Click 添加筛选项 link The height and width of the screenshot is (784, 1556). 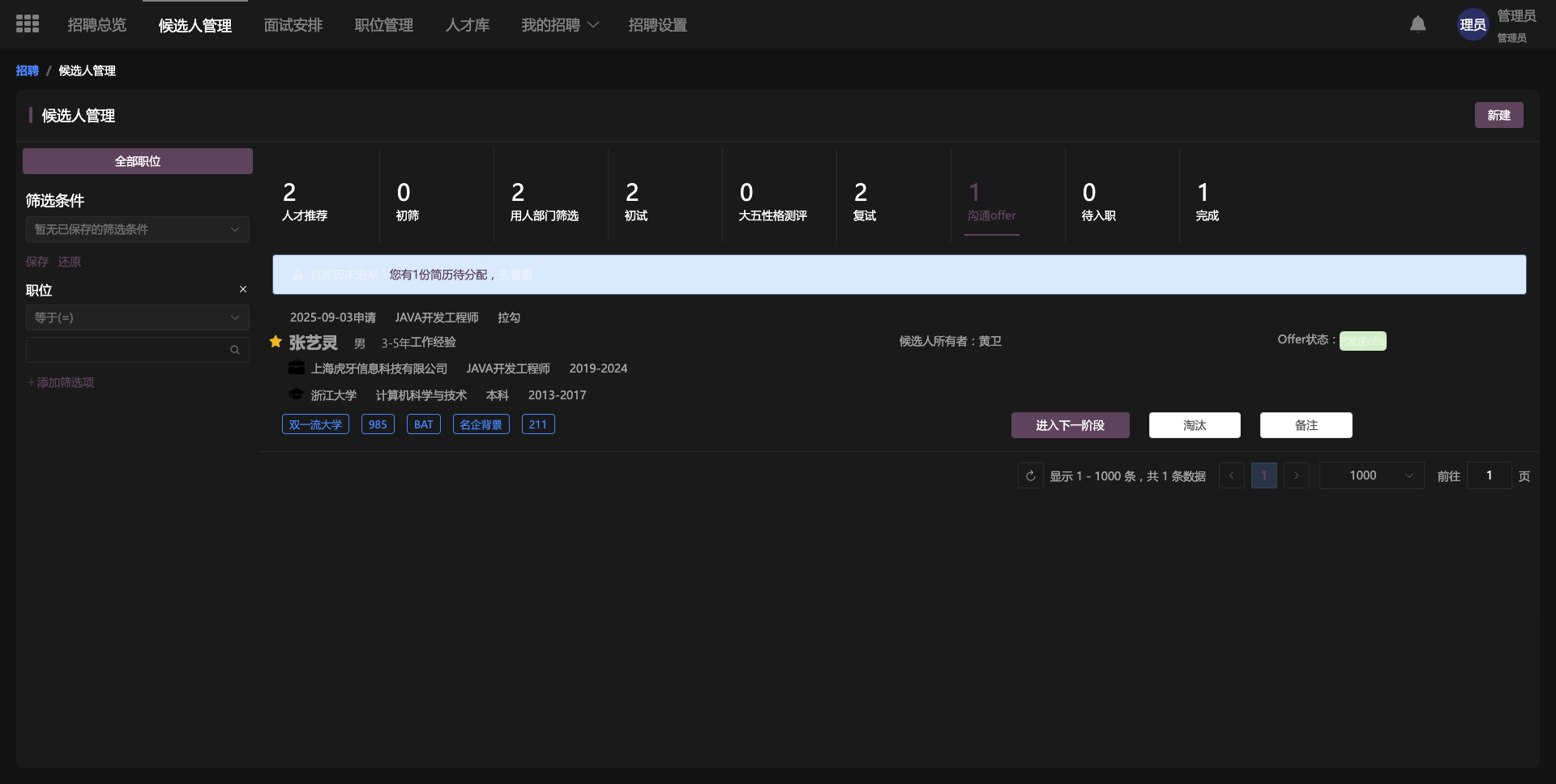[62, 382]
